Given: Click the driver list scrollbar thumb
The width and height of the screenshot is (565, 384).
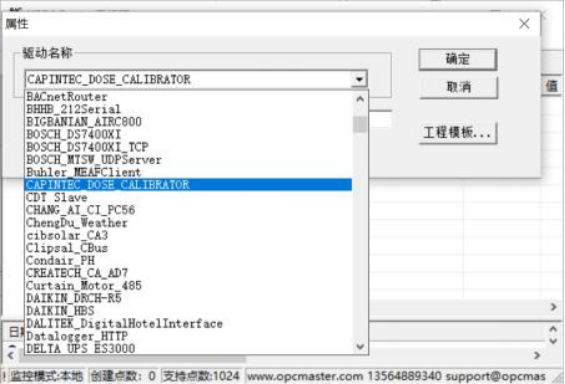Looking at the screenshot, I should [x=360, y=125].
